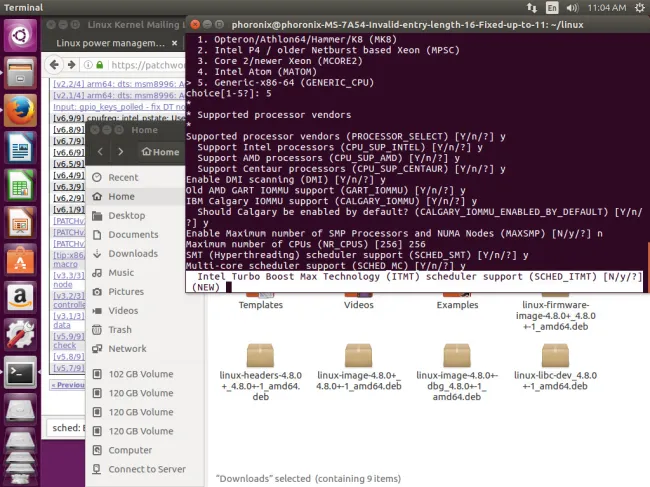Screen dimensions: 650x487
Task: Switch to Terminal launcher icon
Action: coord(20,372)
